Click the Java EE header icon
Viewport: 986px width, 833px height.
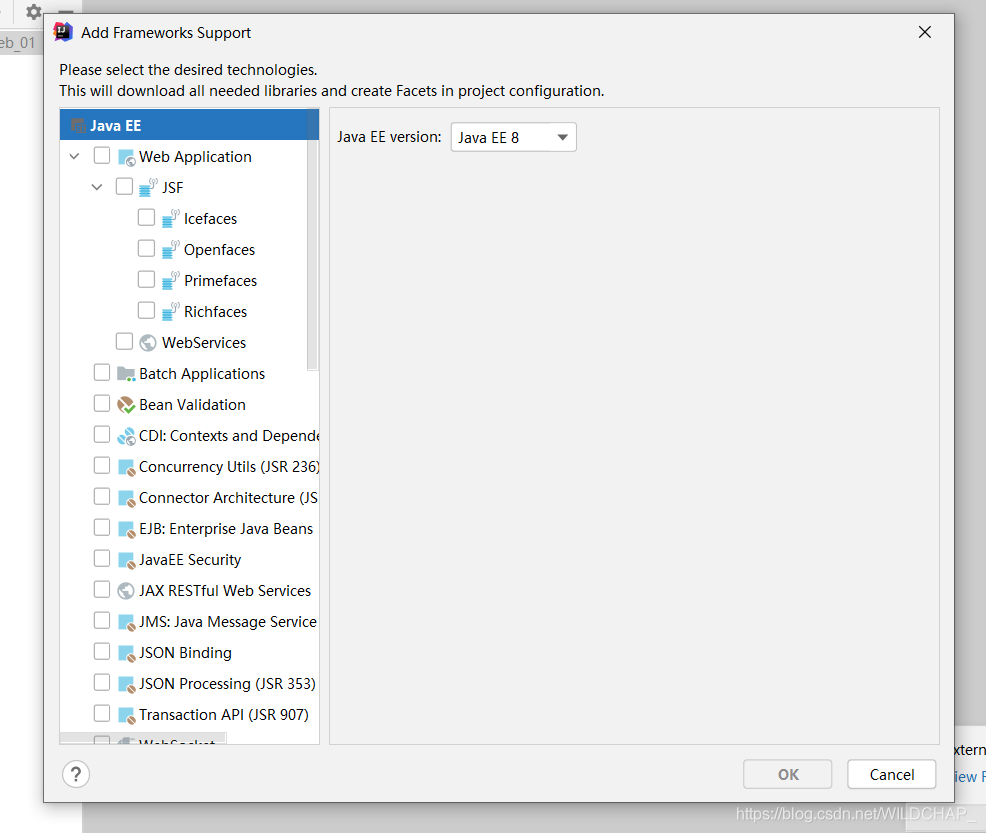click(78, 126)
